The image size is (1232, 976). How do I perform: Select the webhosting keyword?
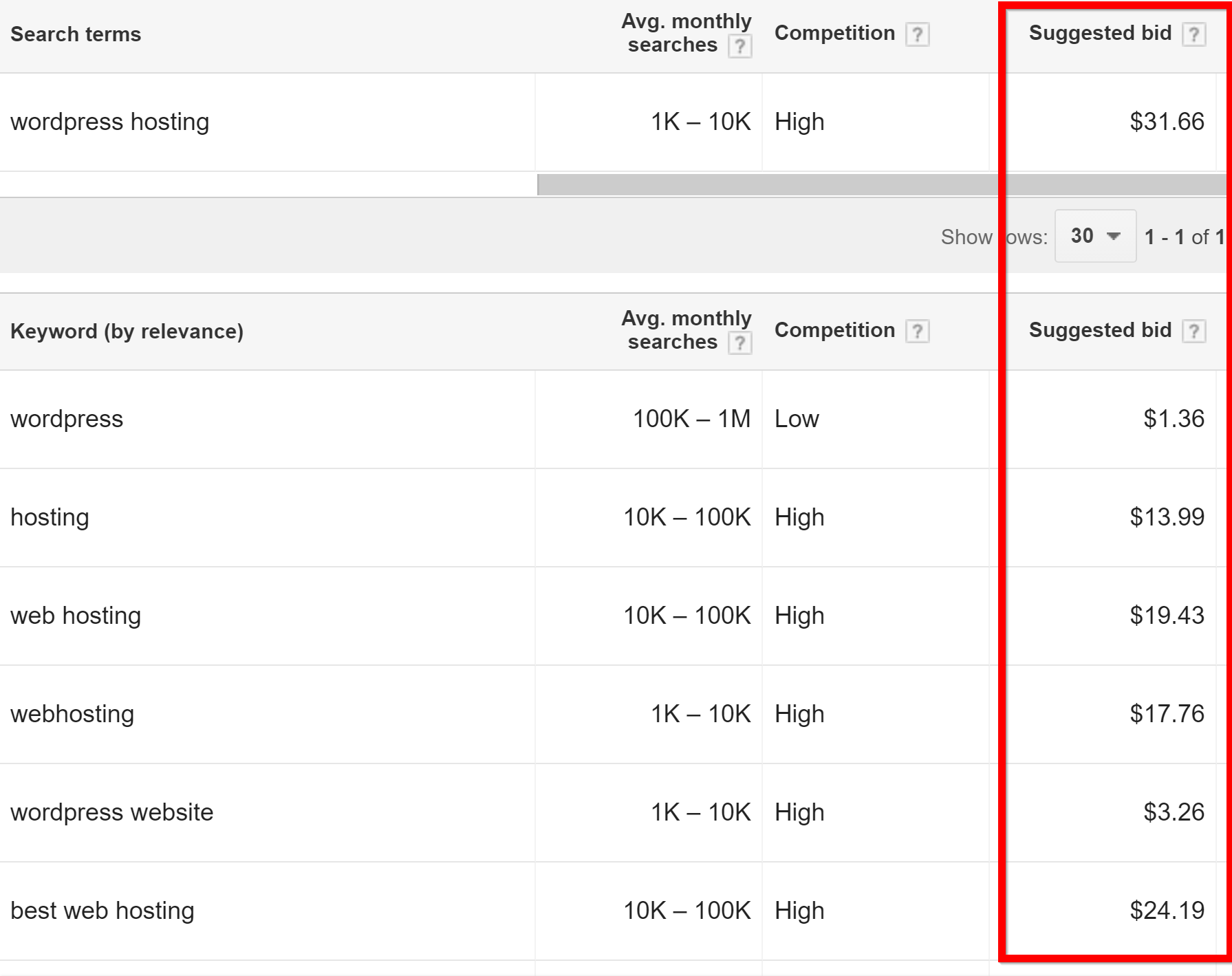tap(72, 714)
